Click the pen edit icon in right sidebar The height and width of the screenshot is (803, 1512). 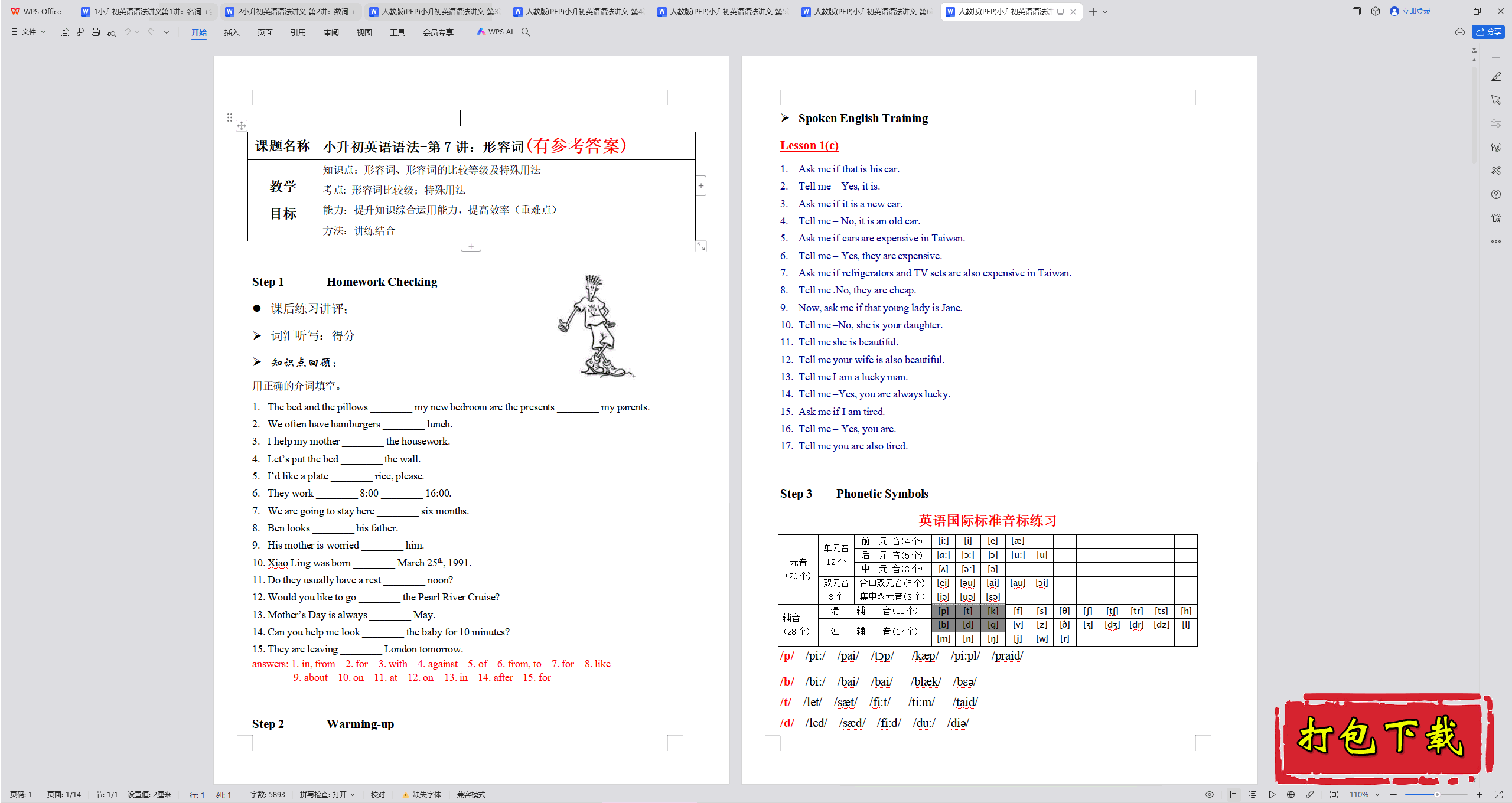click(x=1496, y=77)
